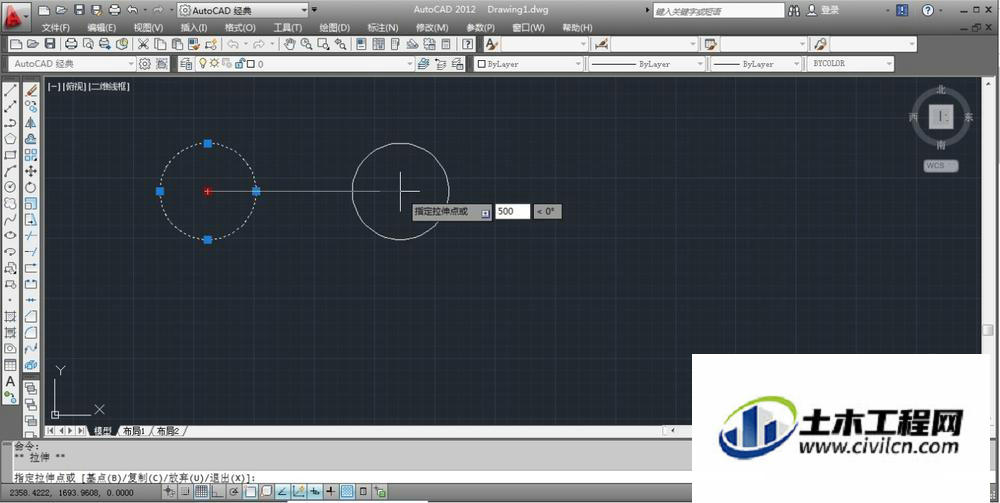This screenshot has width=1000, height=503.
Task: Toggle Dynamic Input in status bar
Action: click(x=315, y=492)
